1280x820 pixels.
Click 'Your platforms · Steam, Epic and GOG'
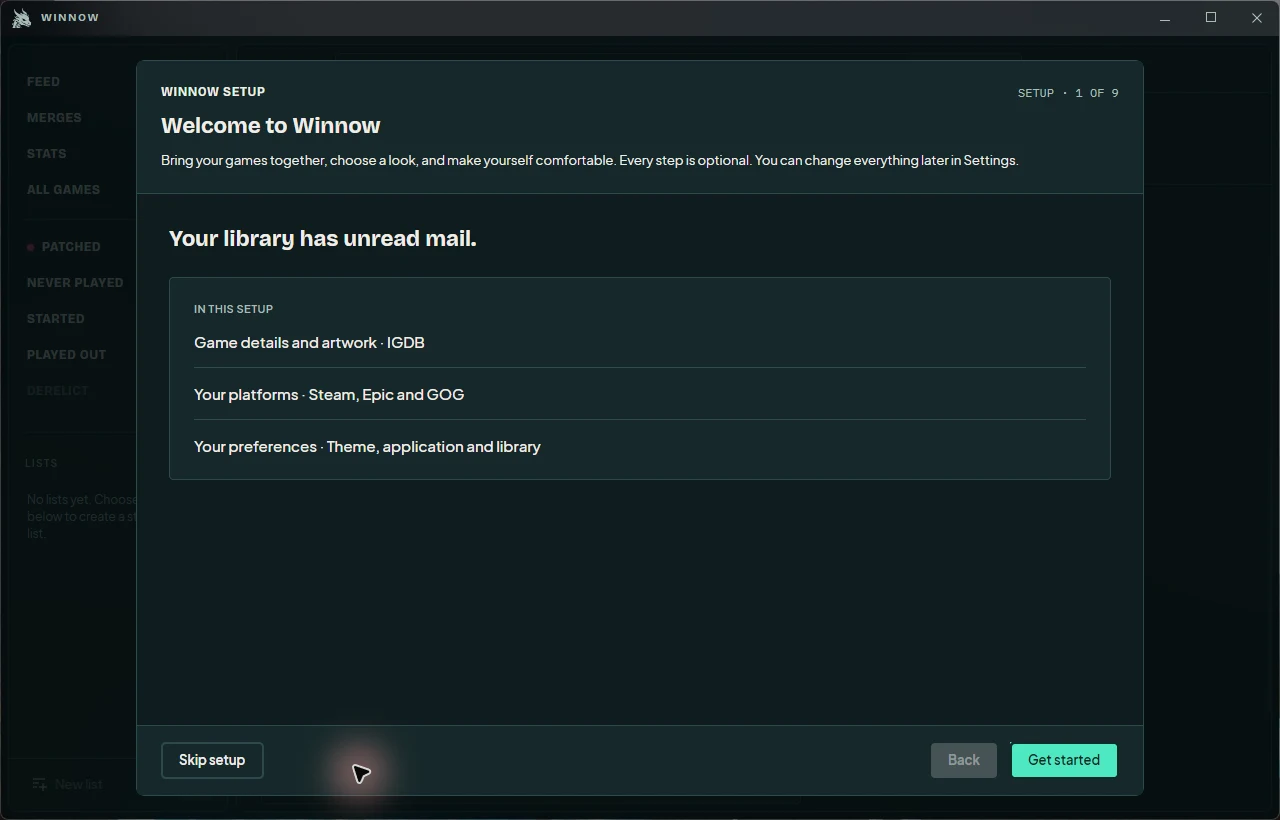[x=640, y=394]
